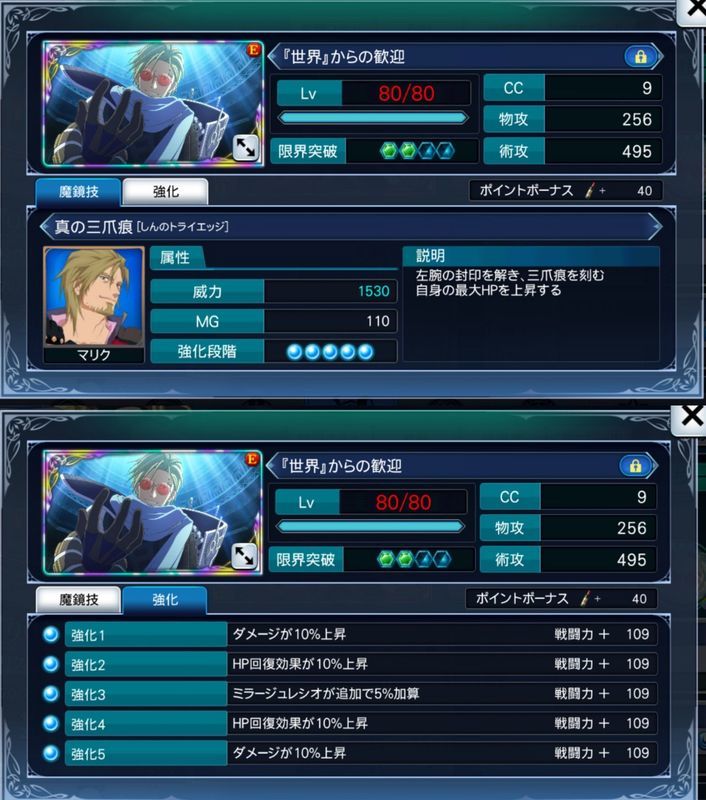
Task: Click the point bonus bottle icon in the bottom panel
Action: click(587, 598)
